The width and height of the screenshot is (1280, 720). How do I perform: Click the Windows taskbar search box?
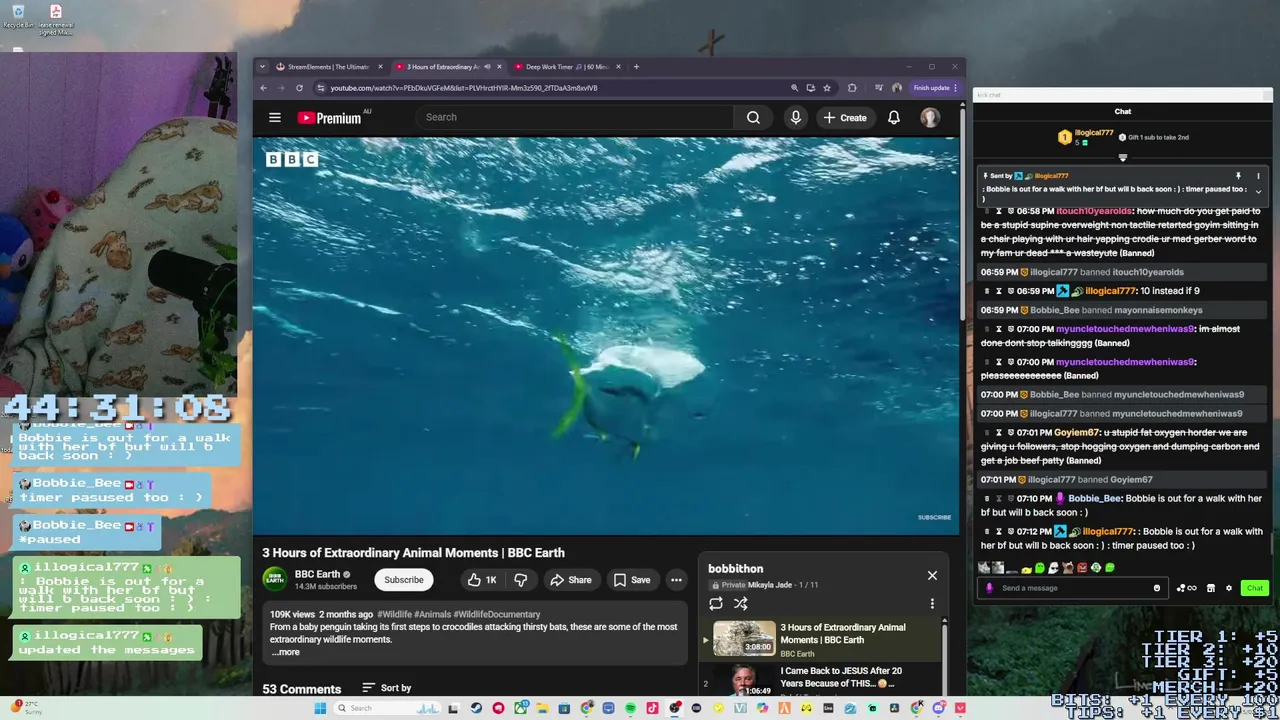[387, 708]
